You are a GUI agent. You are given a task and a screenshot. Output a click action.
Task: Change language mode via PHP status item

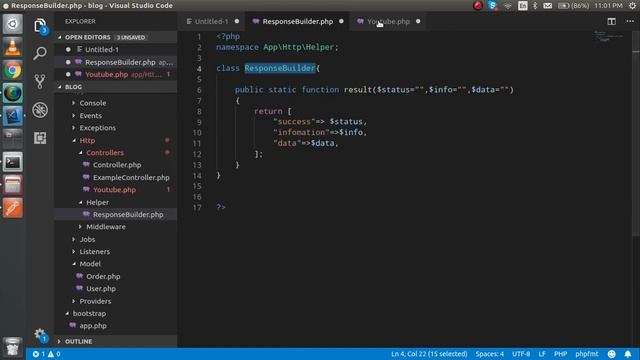coord(560,354)
